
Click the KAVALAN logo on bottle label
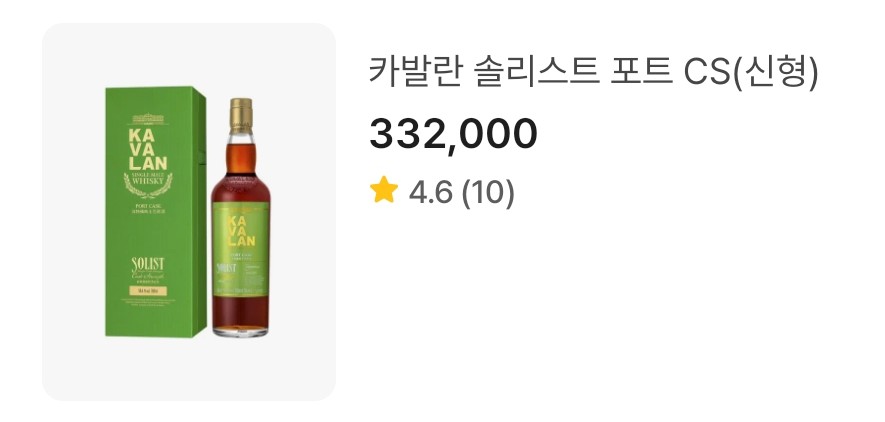[241, 232]
